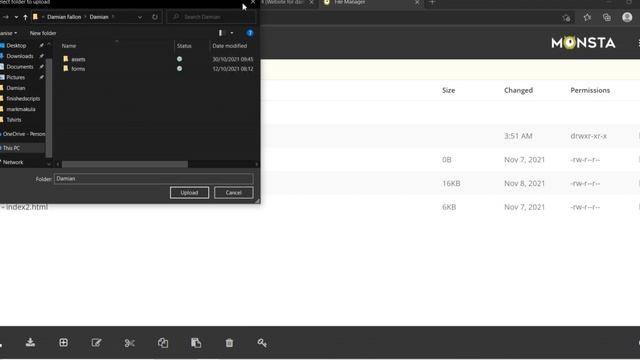Open Tshirts in navigation pane
The width and height of the screenshot is (640, 360).
coord(13,120)
